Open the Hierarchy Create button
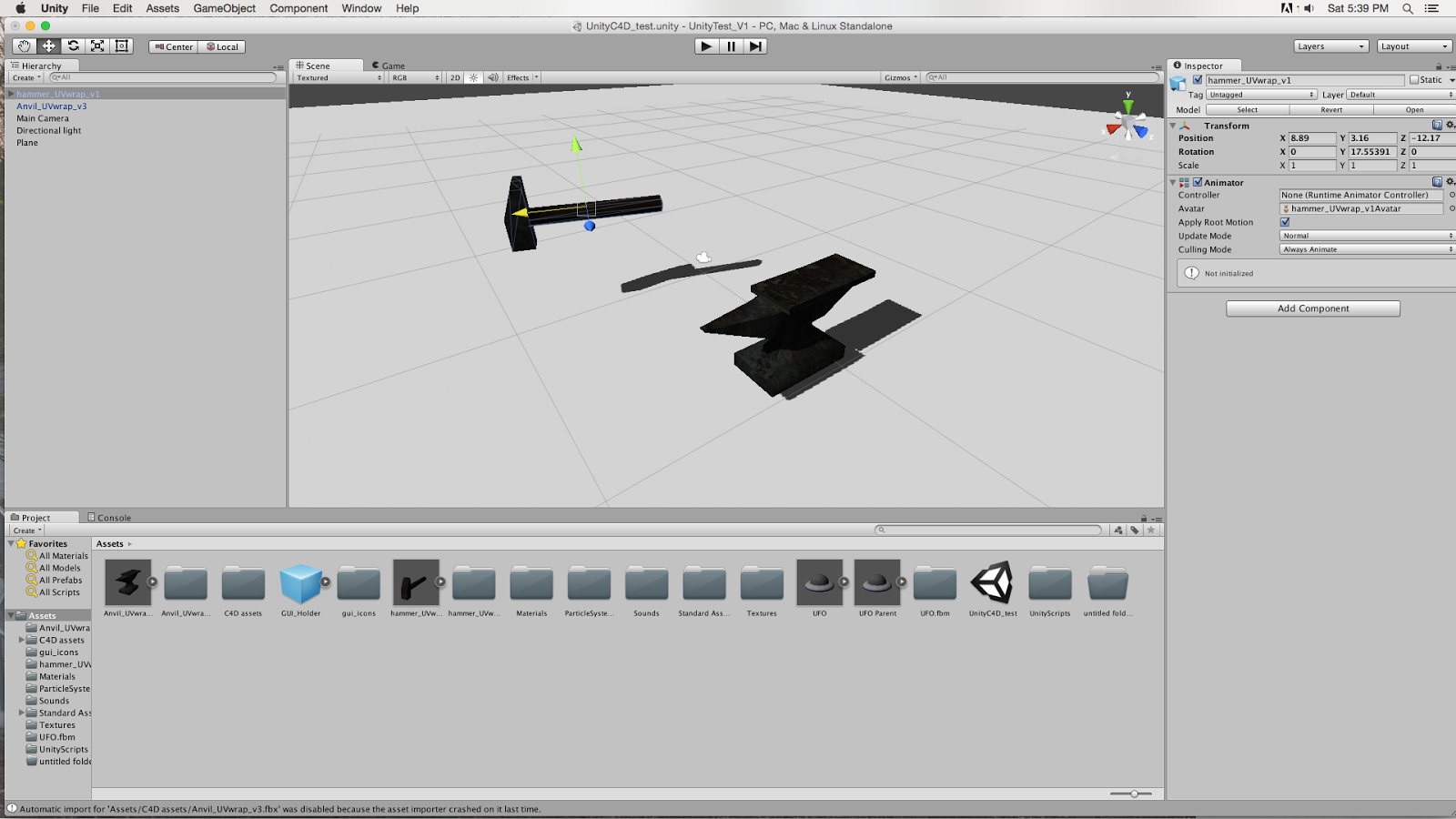1456x819 pixels. (x=26, y=78)
